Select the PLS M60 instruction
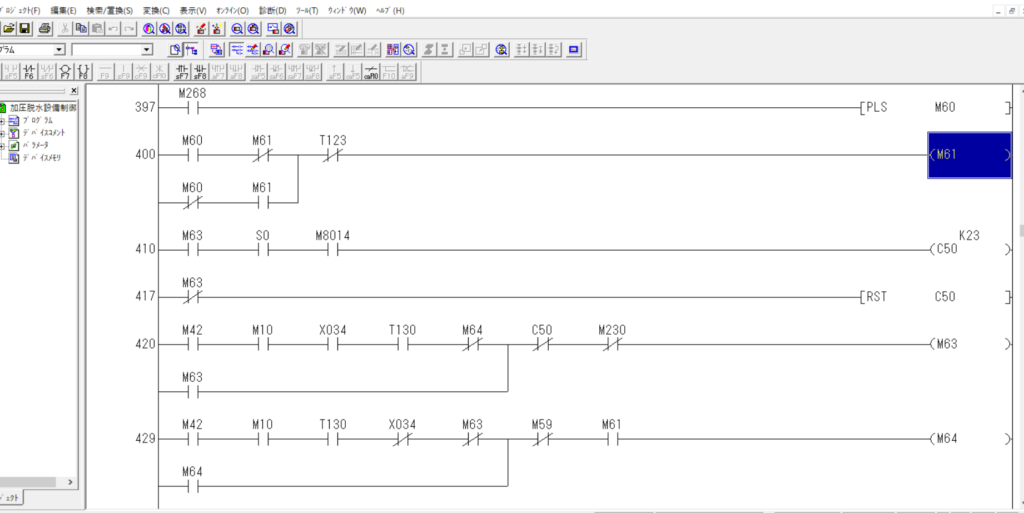Viewport: 1024px width, 513px height. pyautogui.click(x=935, y=108)
